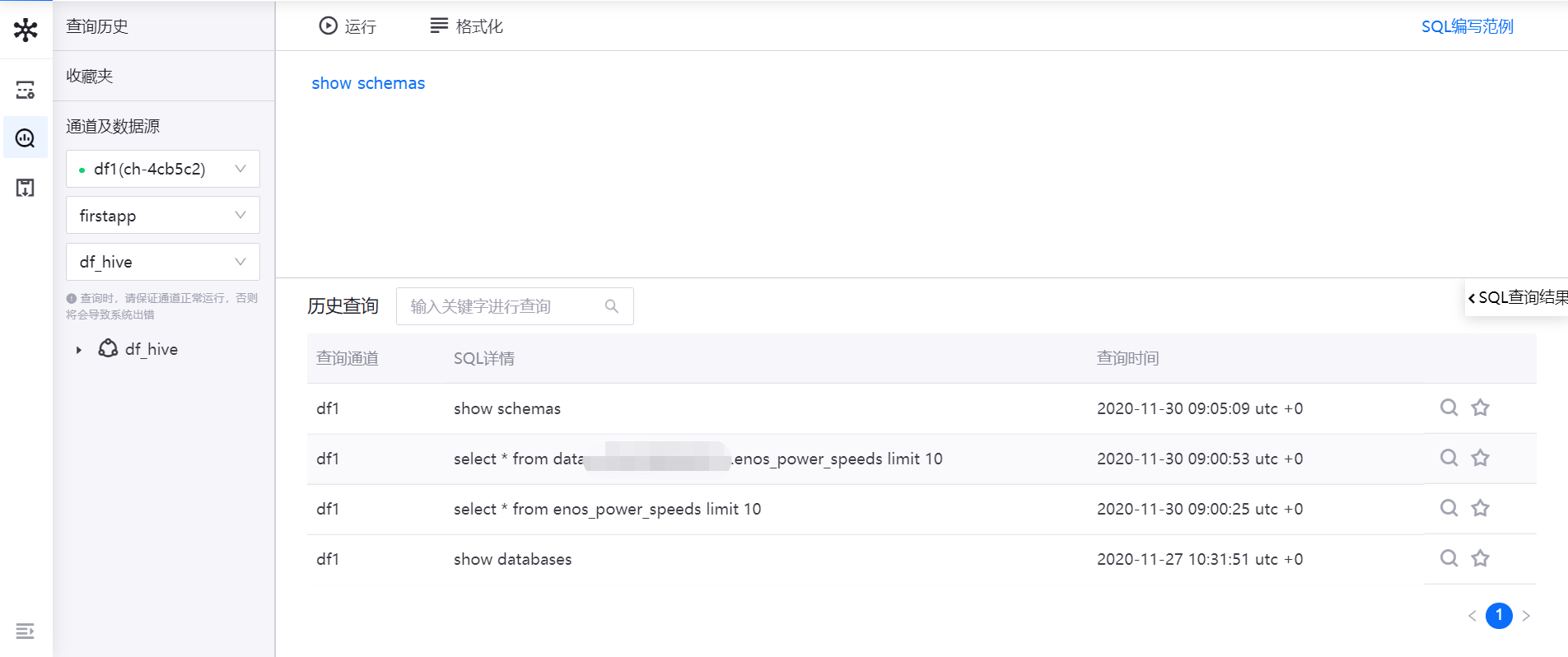Select page 1 in pagination

(1499, 615)
